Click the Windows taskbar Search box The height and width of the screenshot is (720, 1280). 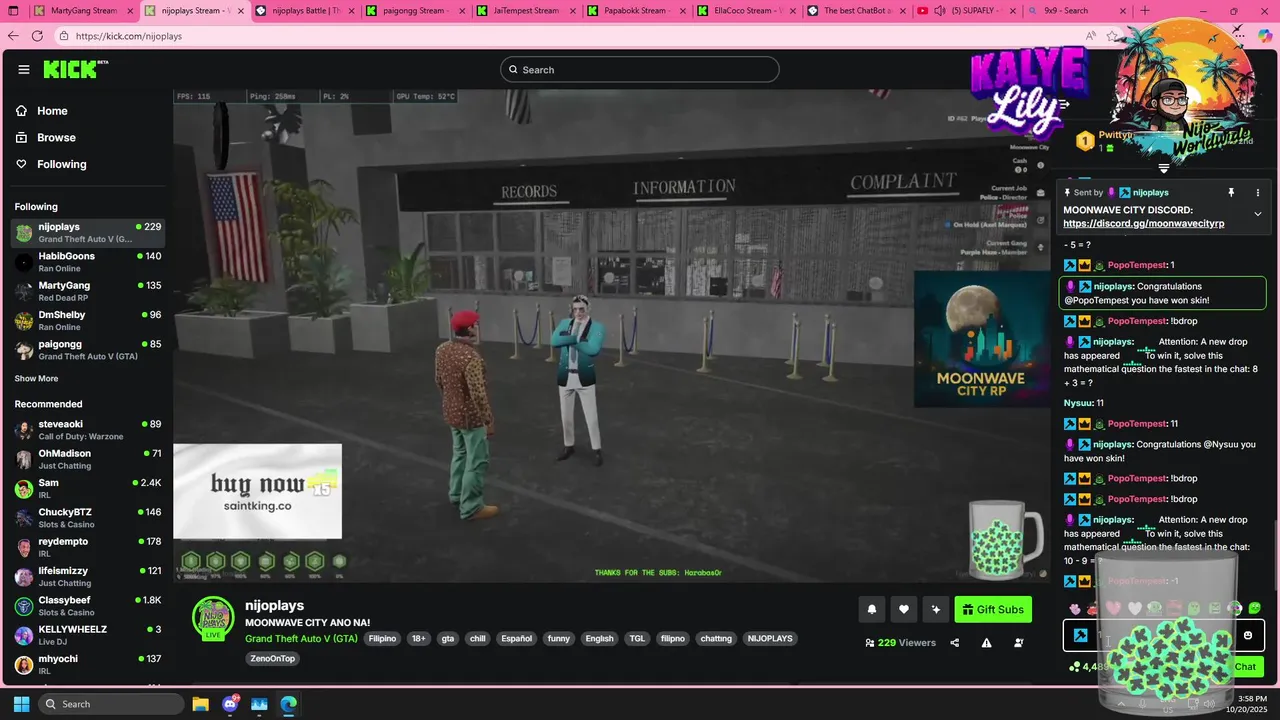pyautogui.click(x=110, y=704)
